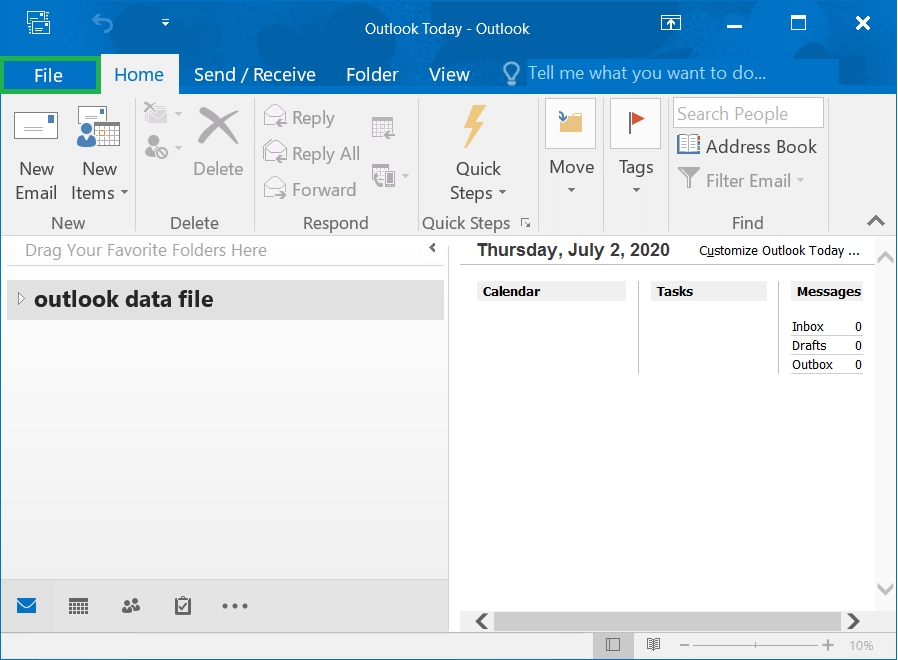Screen dimensions: 898x660
Task: Click the zoom in plus button
Action: (828, 645)
